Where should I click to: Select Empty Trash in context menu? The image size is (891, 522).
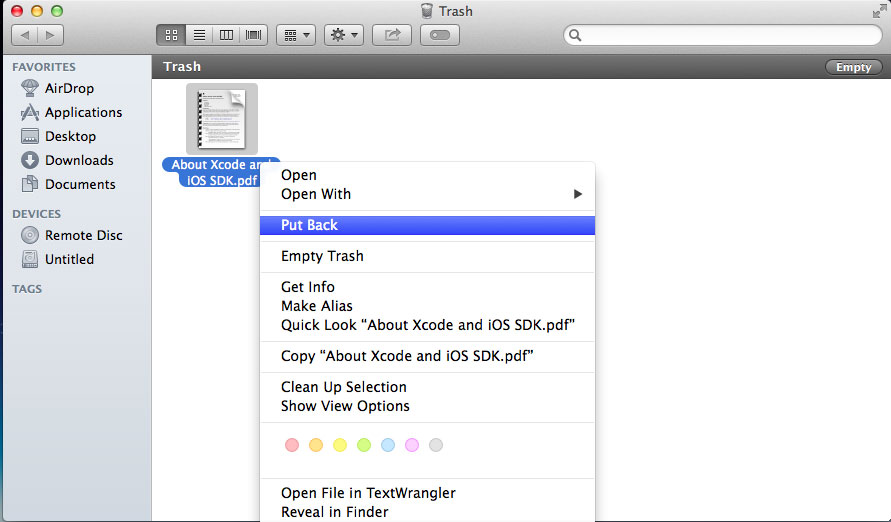click(x=322, y=256)
